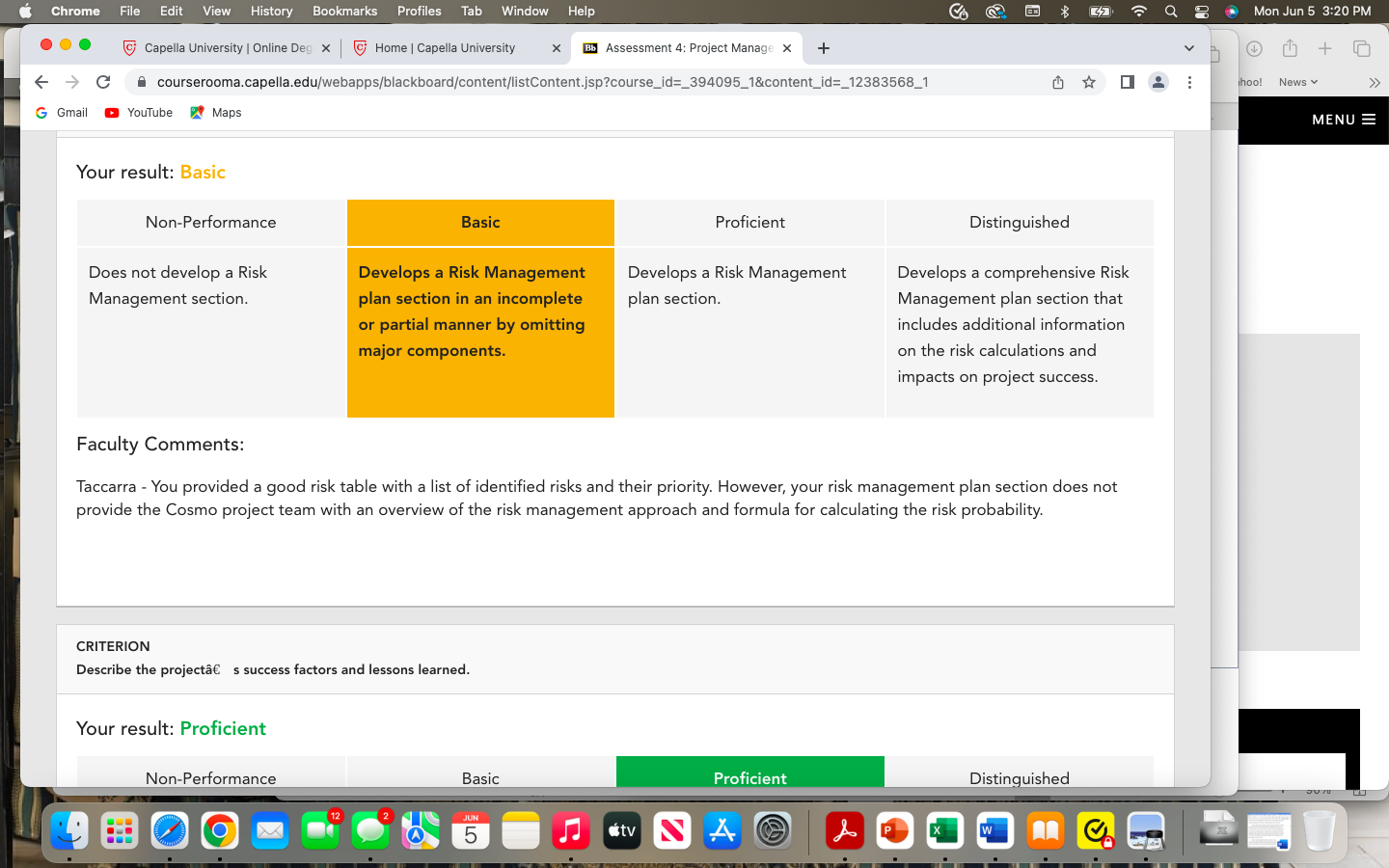
Task: Click the battery status icon
Action: click(x=1101, y=11)
